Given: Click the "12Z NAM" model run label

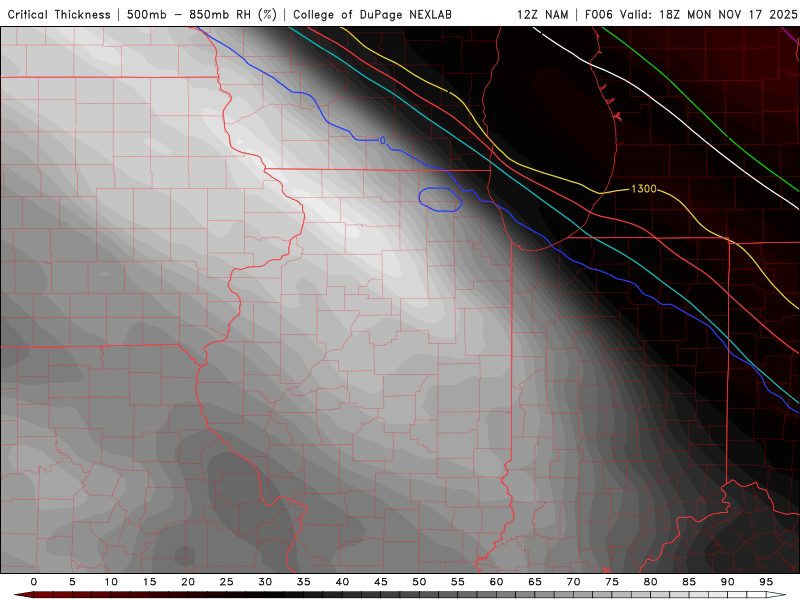Looking at the screenshot, I should (542, 14).
